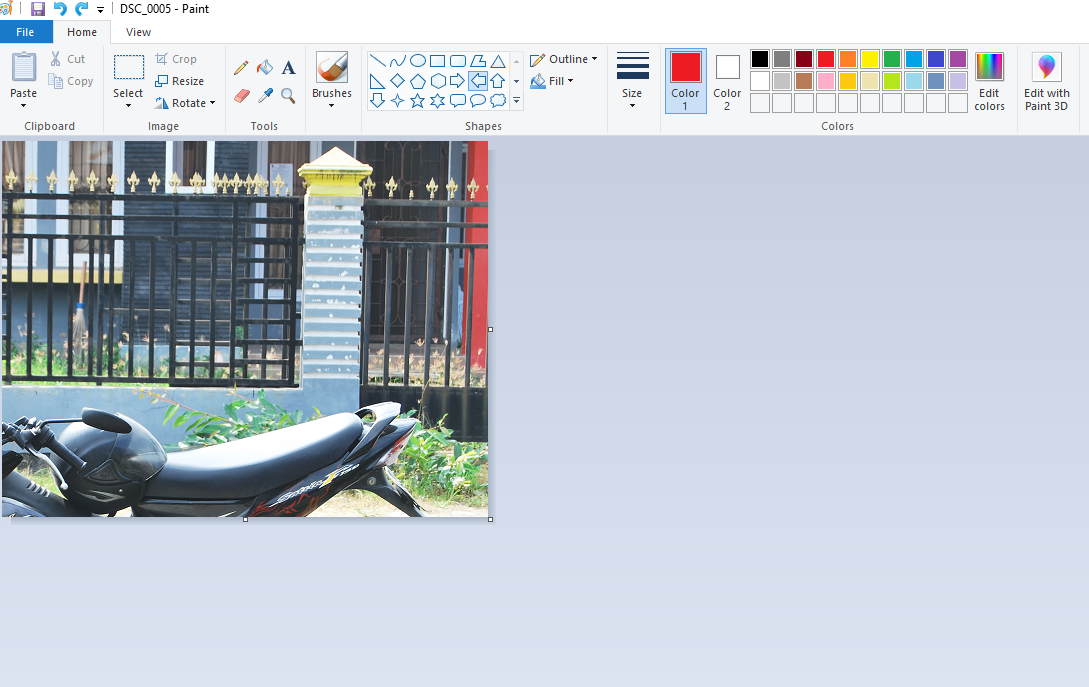Select the Text tool

pyautogui.click(x=288, y=67)
